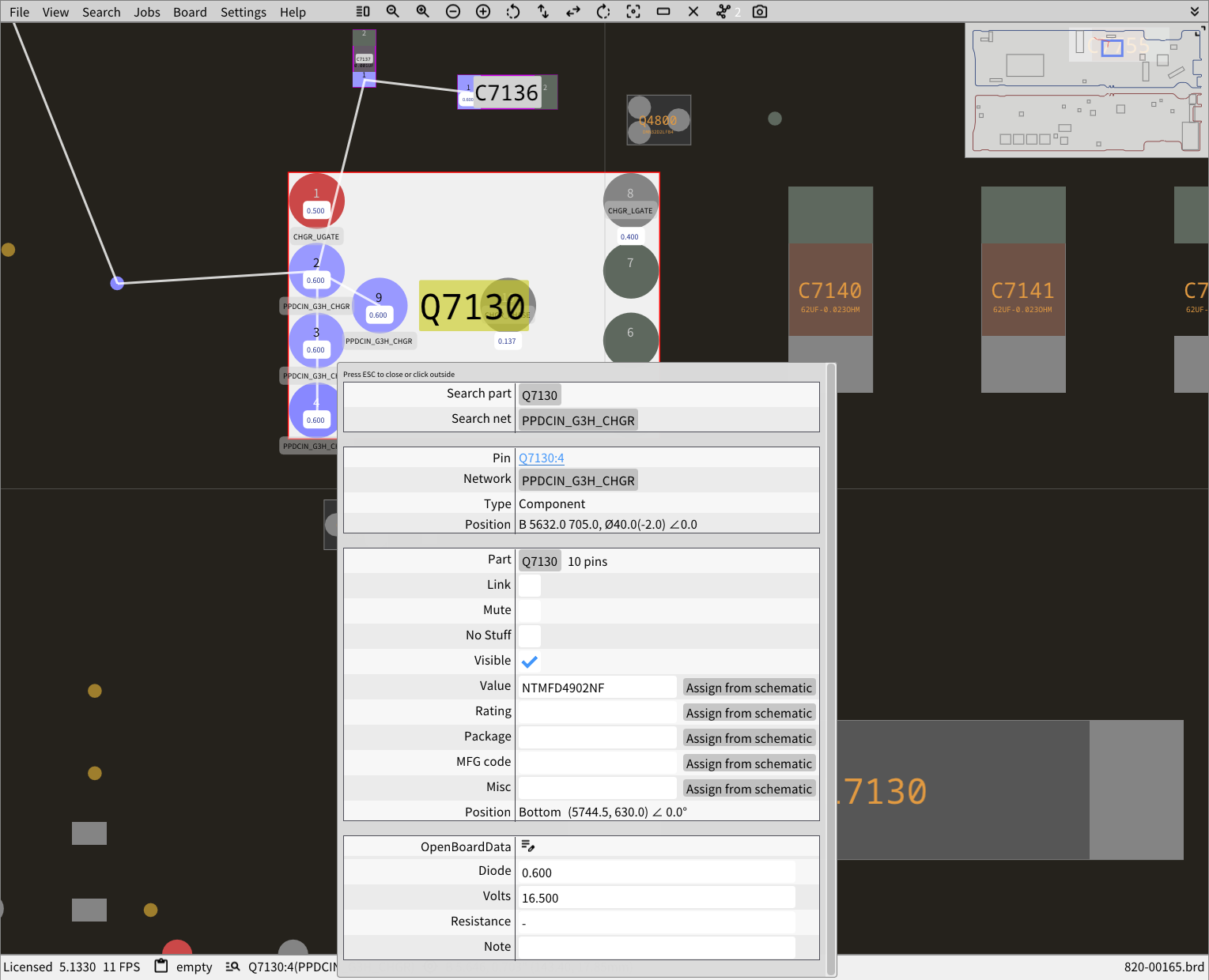Screen dimensions: 1209x980
Task: Select the zoom in magnifier tool
Action: pyautogui.click(x=423, y=12)
